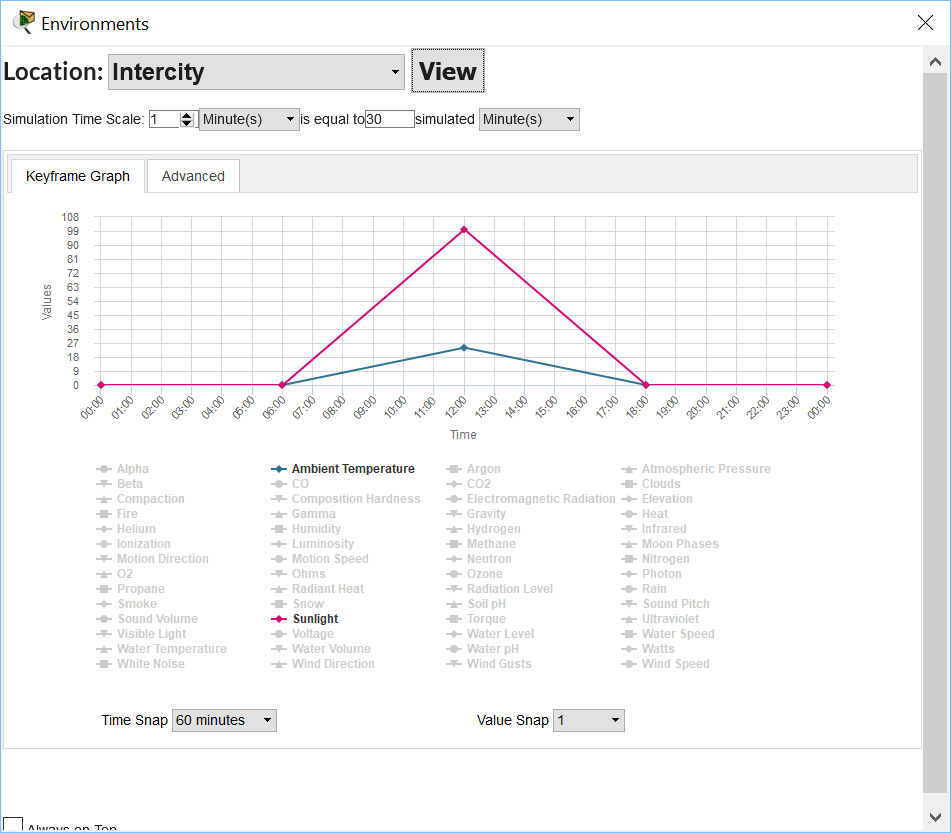
Task: Click the Wind Speed legend icon
Action: pos(629,664)
